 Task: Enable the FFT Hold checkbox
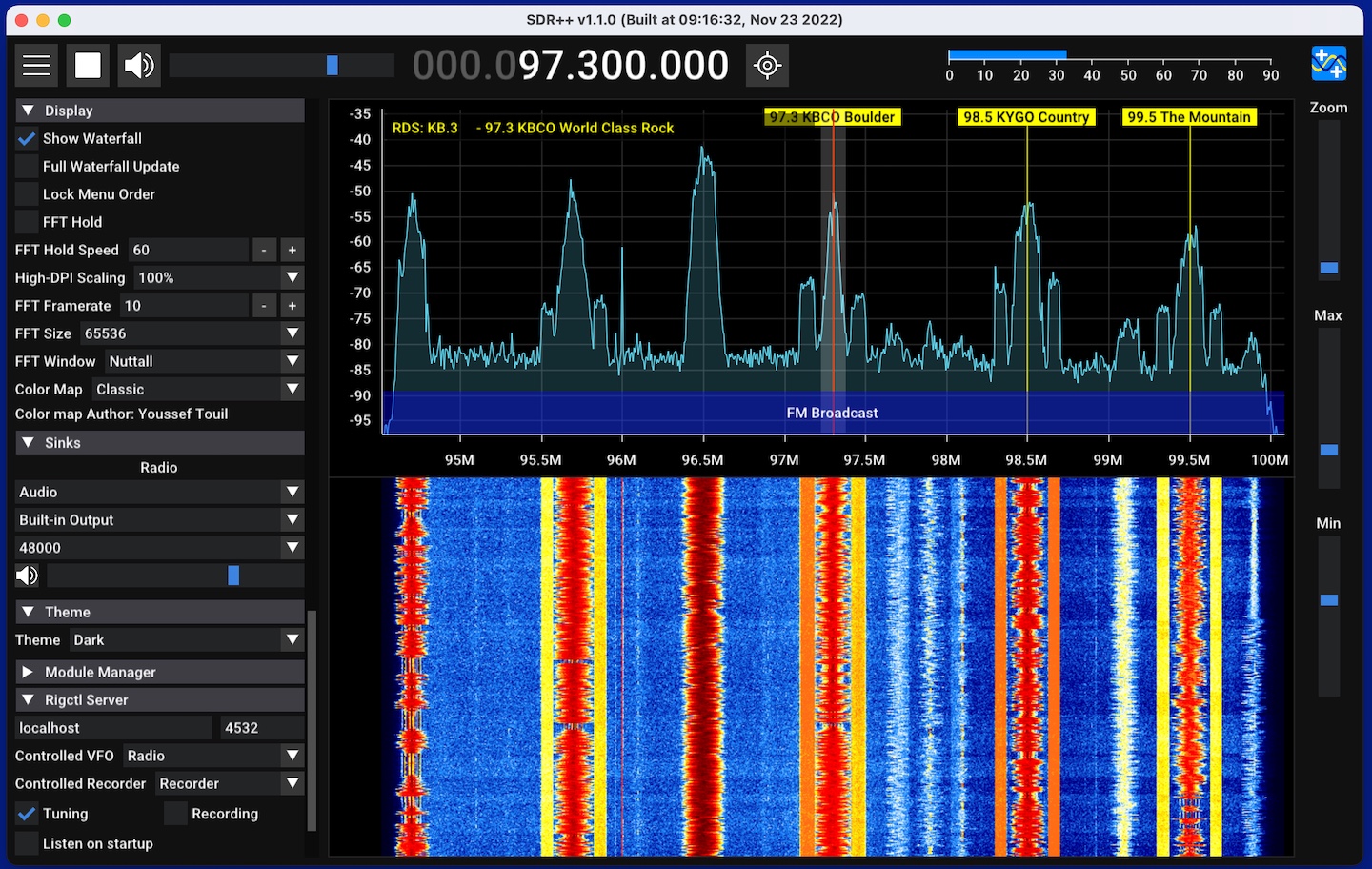27,222
